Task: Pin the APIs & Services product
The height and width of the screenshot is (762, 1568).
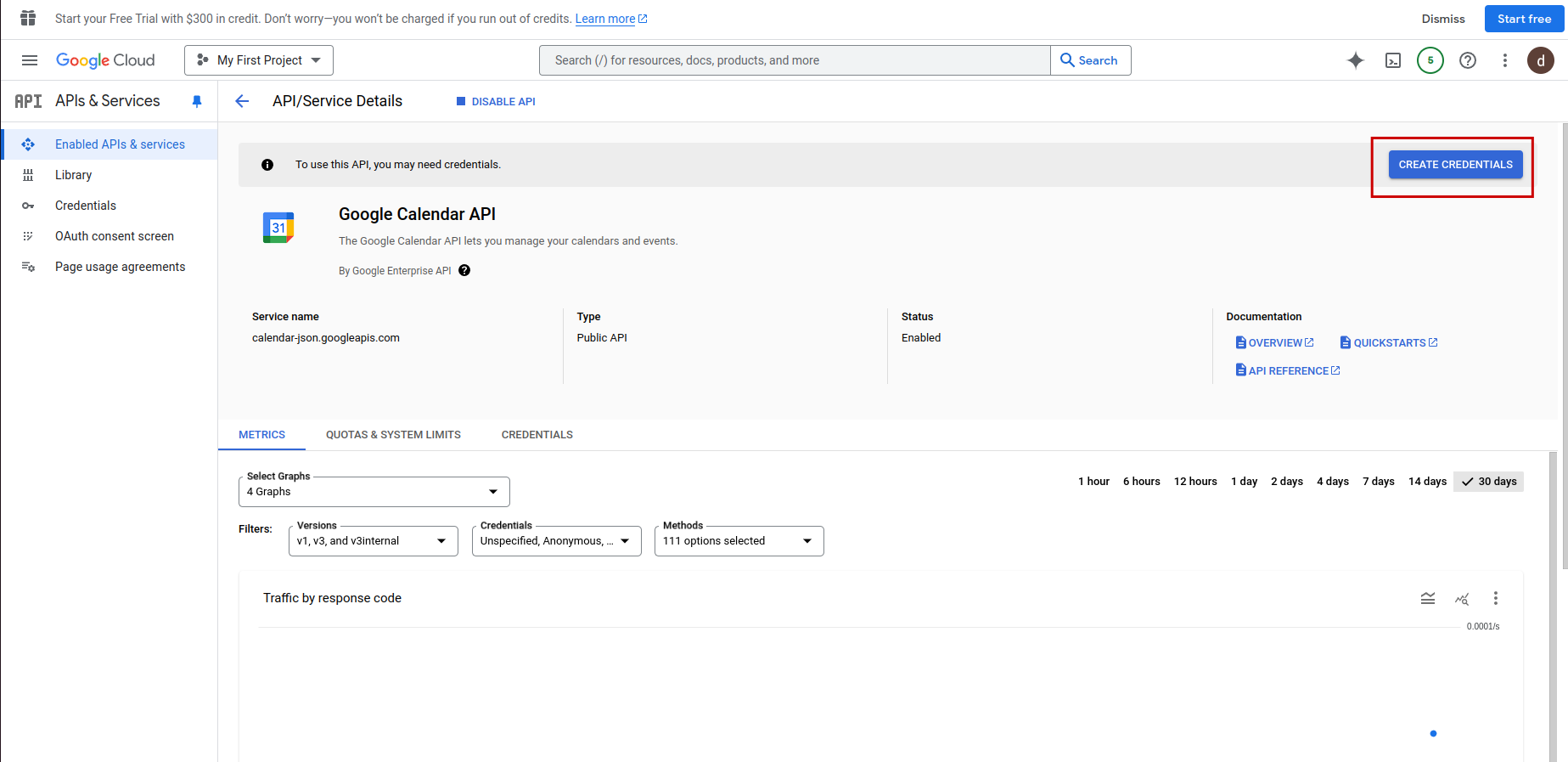Action: (197, 101)
